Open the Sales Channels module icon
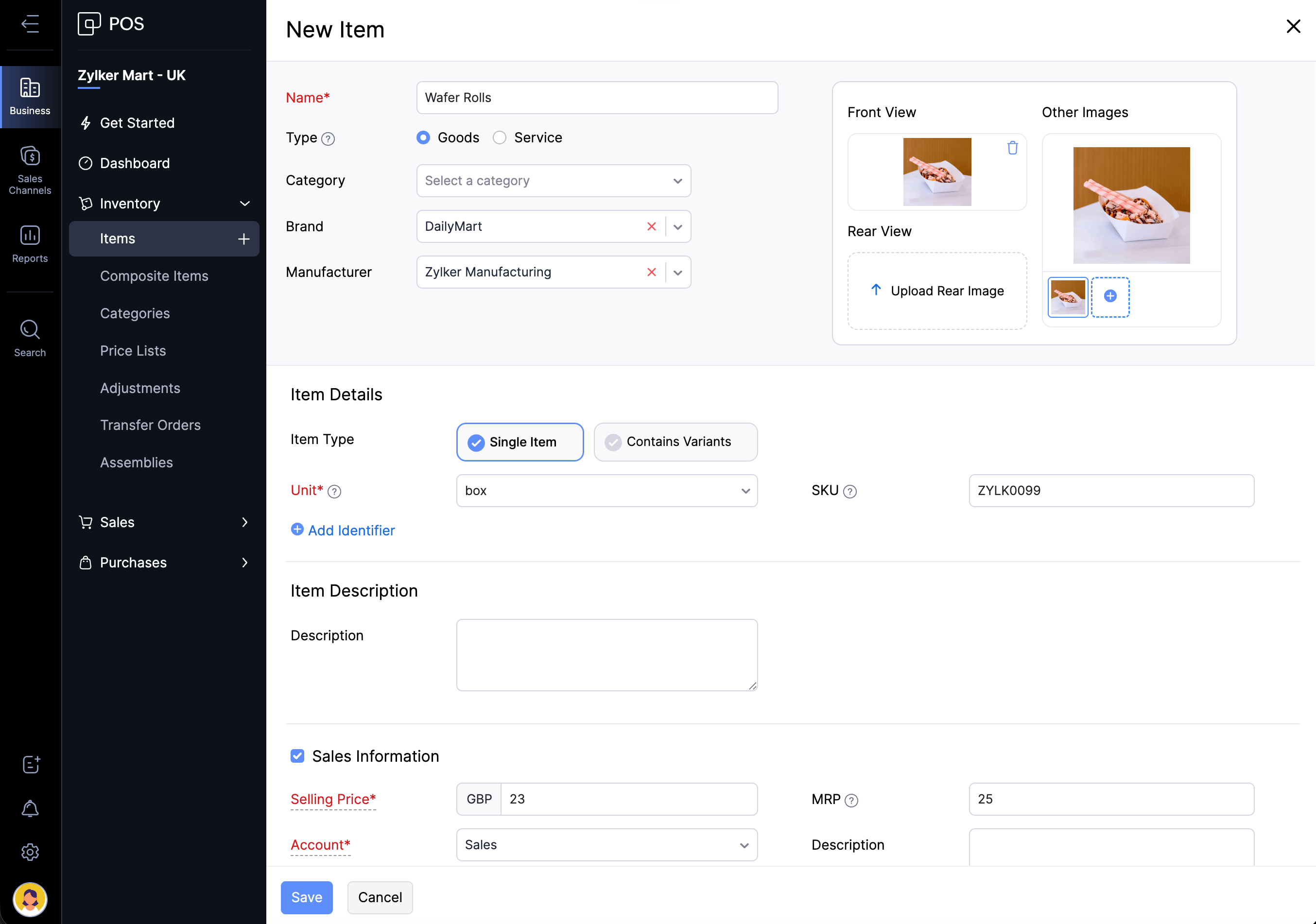 pyautogui.click(x=30, y=170)
